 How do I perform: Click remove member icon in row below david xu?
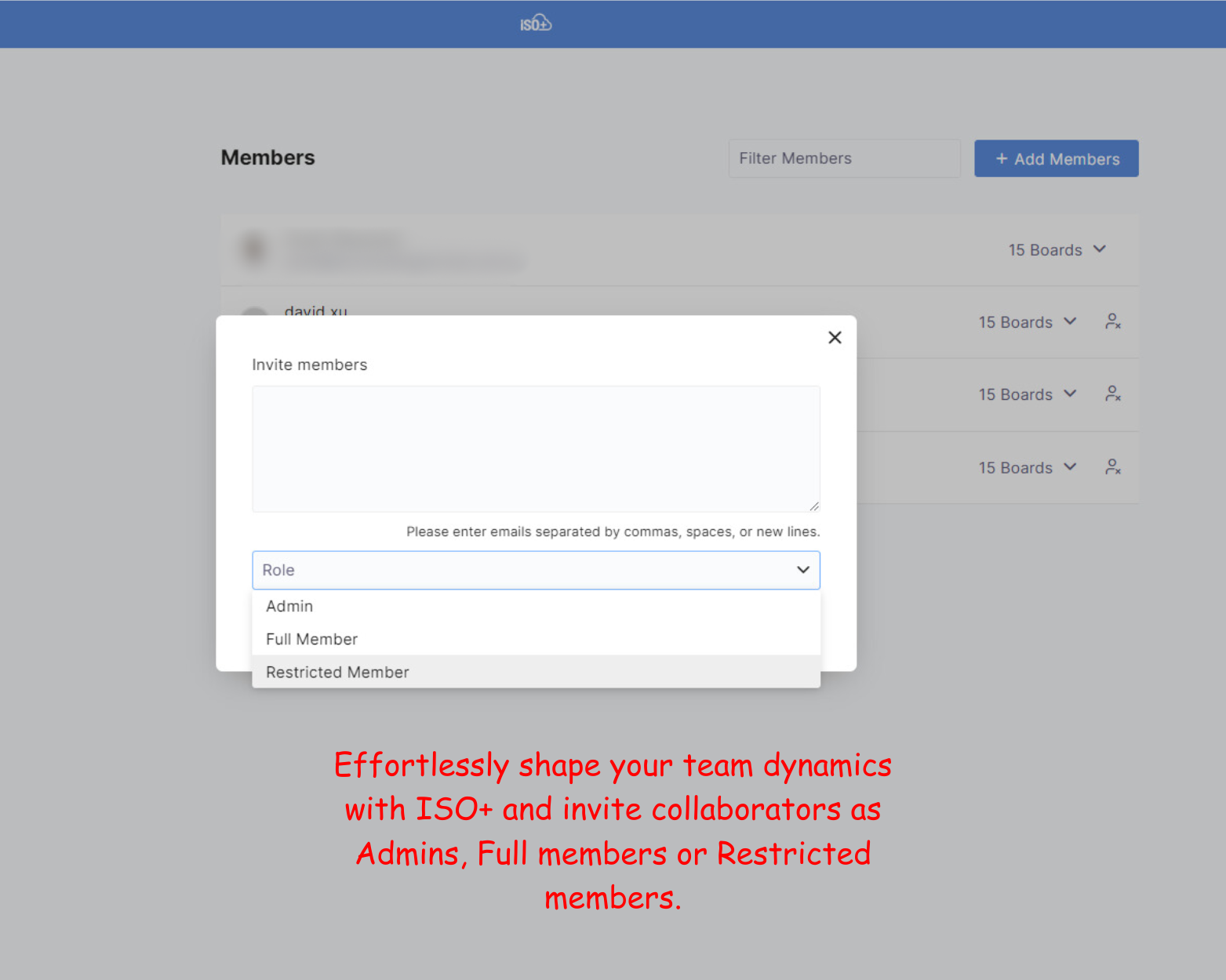pyautogui.click(x=1112, y=394)
